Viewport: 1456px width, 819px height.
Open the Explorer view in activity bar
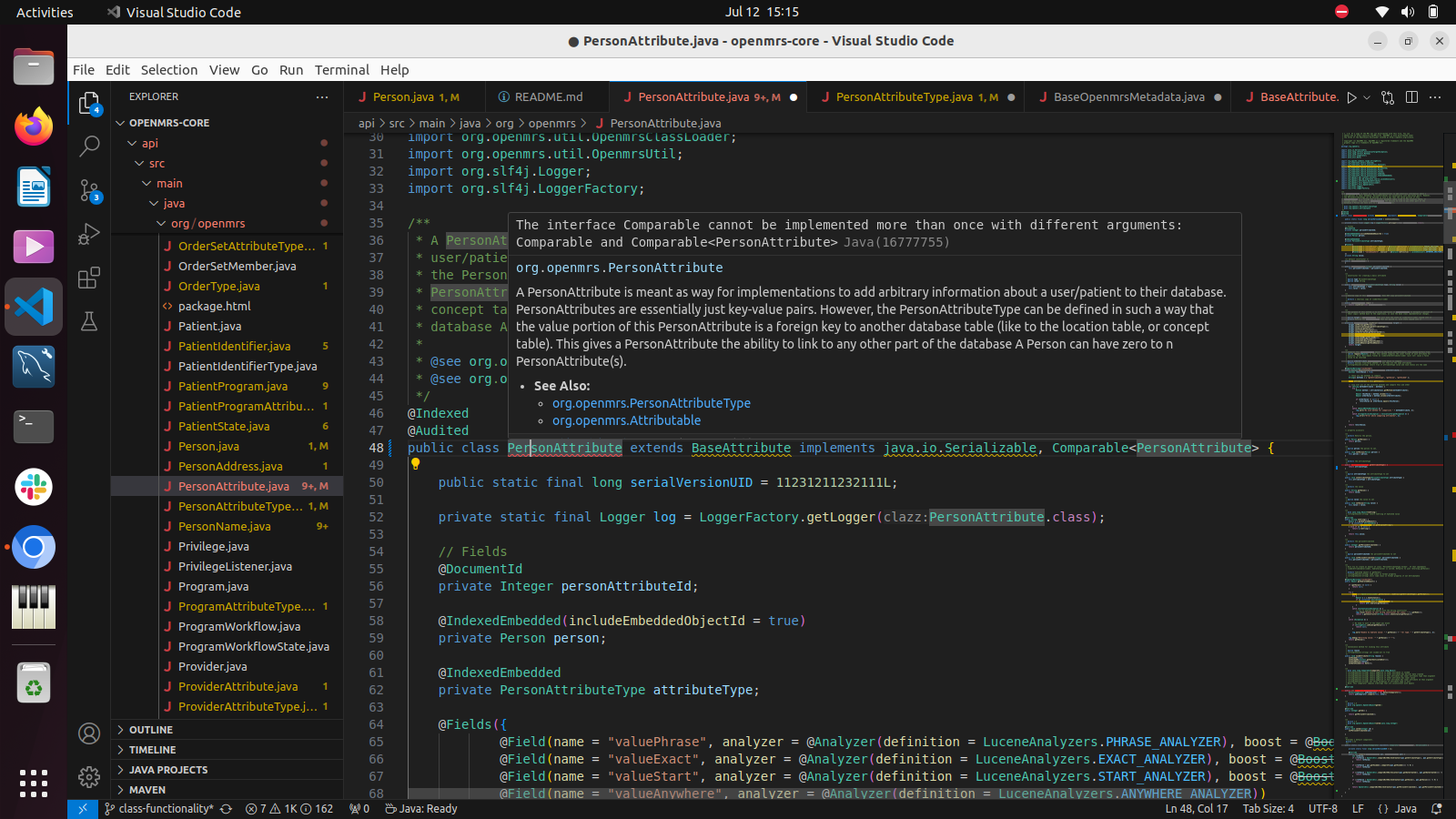[x=89, y=103]
